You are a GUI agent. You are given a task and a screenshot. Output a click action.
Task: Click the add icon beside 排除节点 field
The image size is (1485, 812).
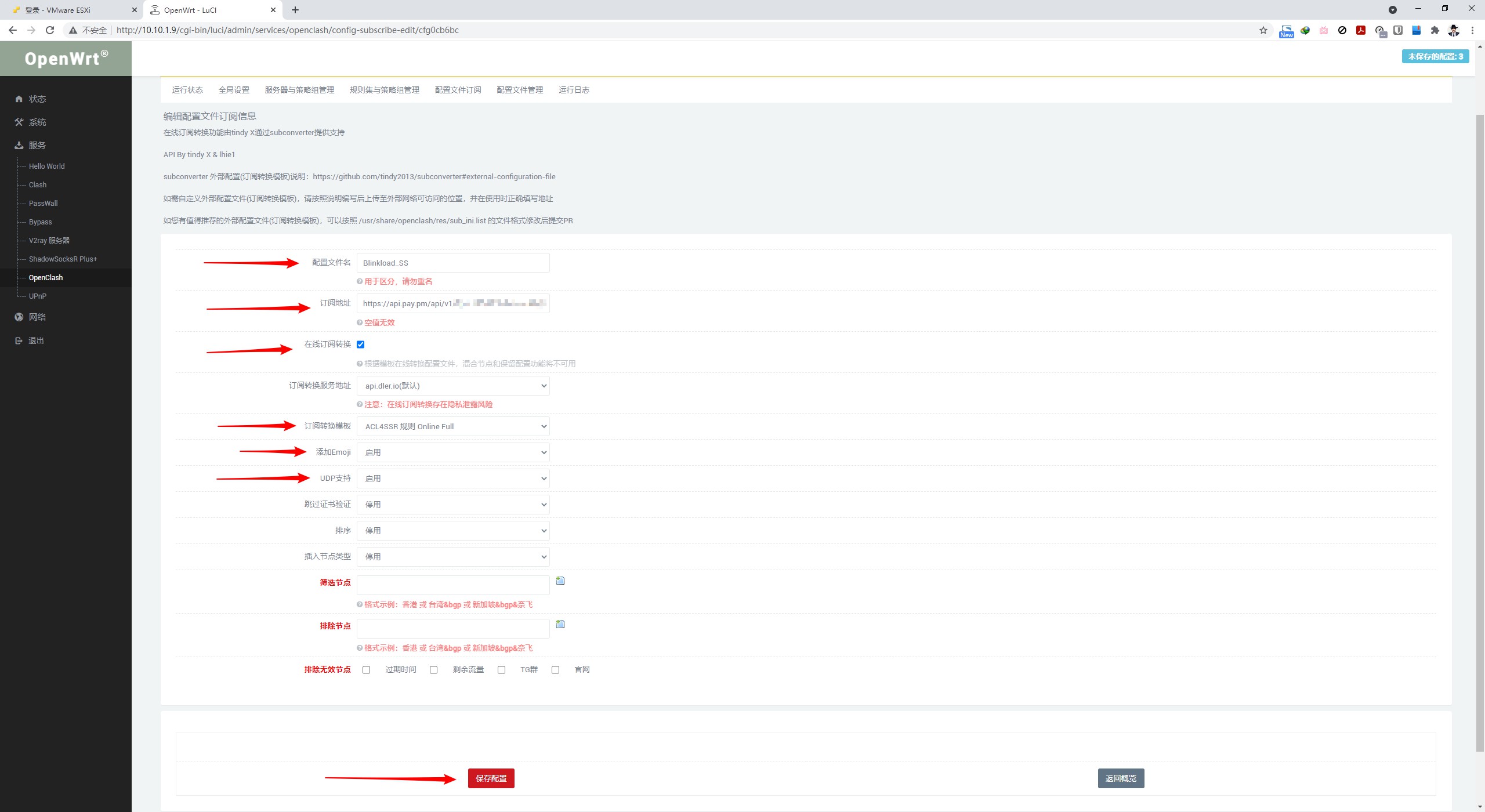tap(560, 624)
